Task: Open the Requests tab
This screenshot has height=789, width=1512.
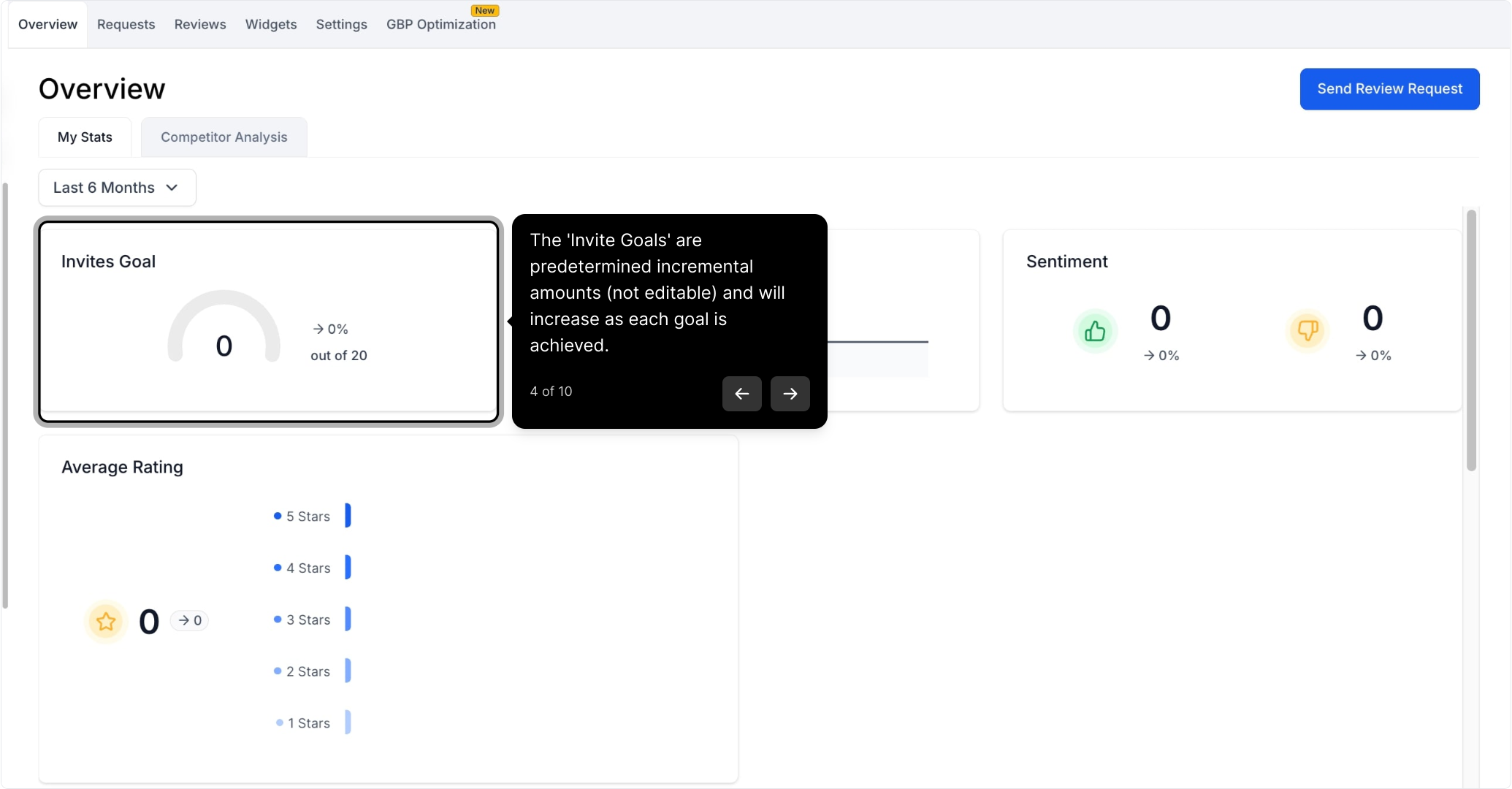Action: (126, 24)
